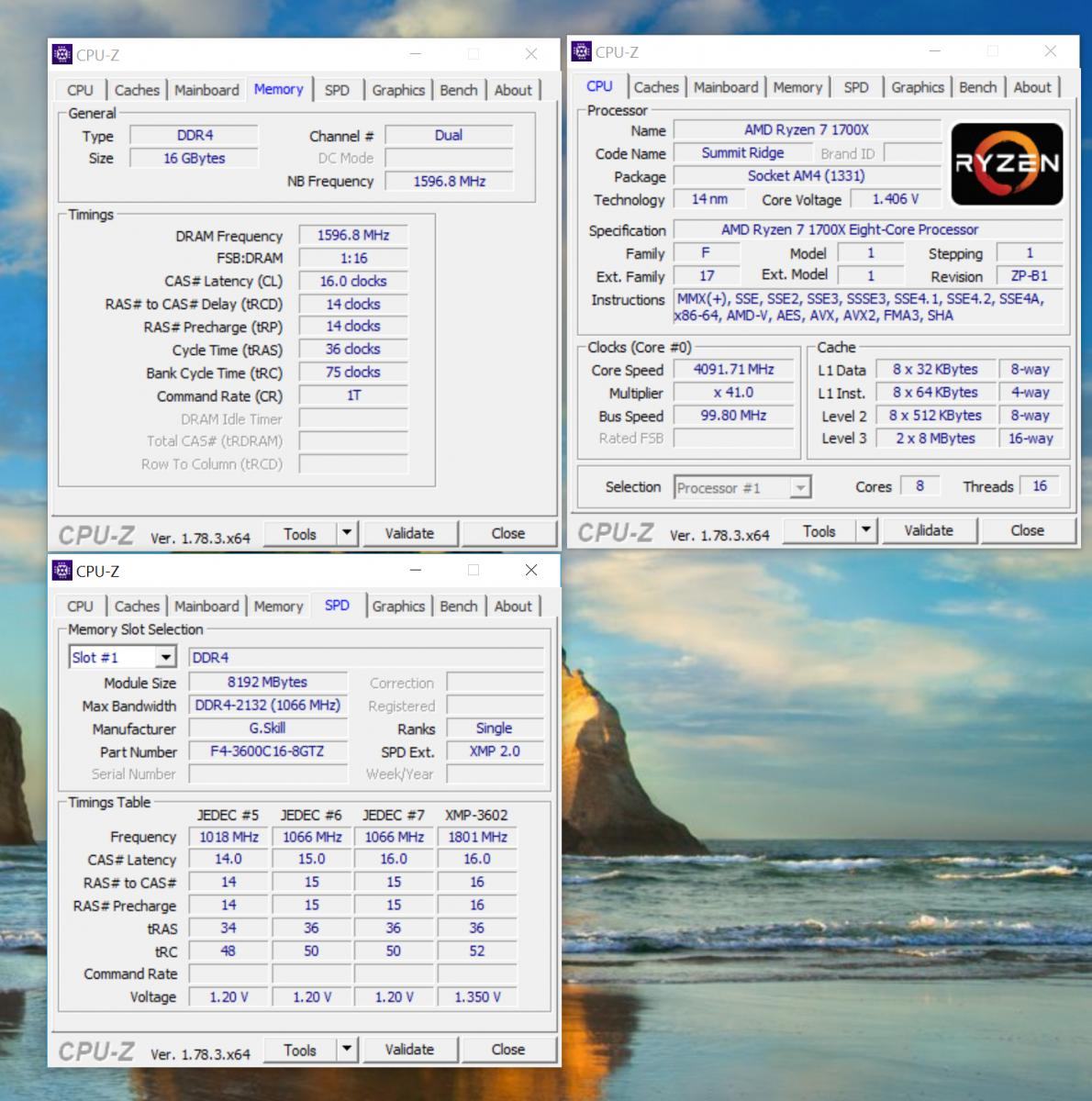This screenshot has width=1092, height=1101.
Task: Click the CPU-Z icon in SPD window title bar
Action: 61,571
